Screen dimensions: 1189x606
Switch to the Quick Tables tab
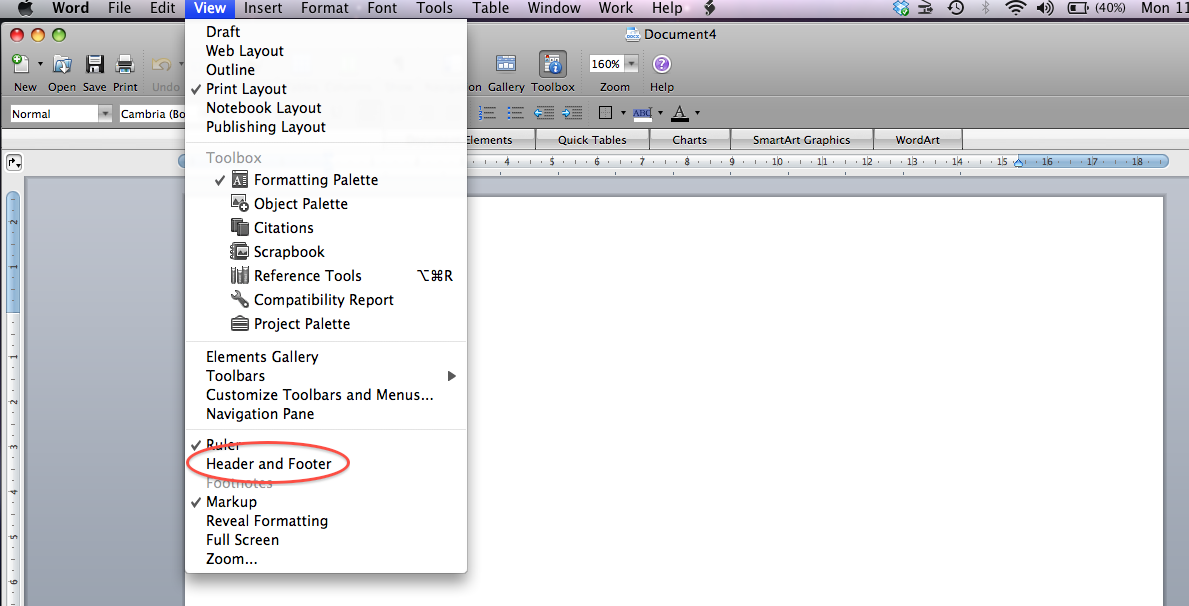coord(592,140)
